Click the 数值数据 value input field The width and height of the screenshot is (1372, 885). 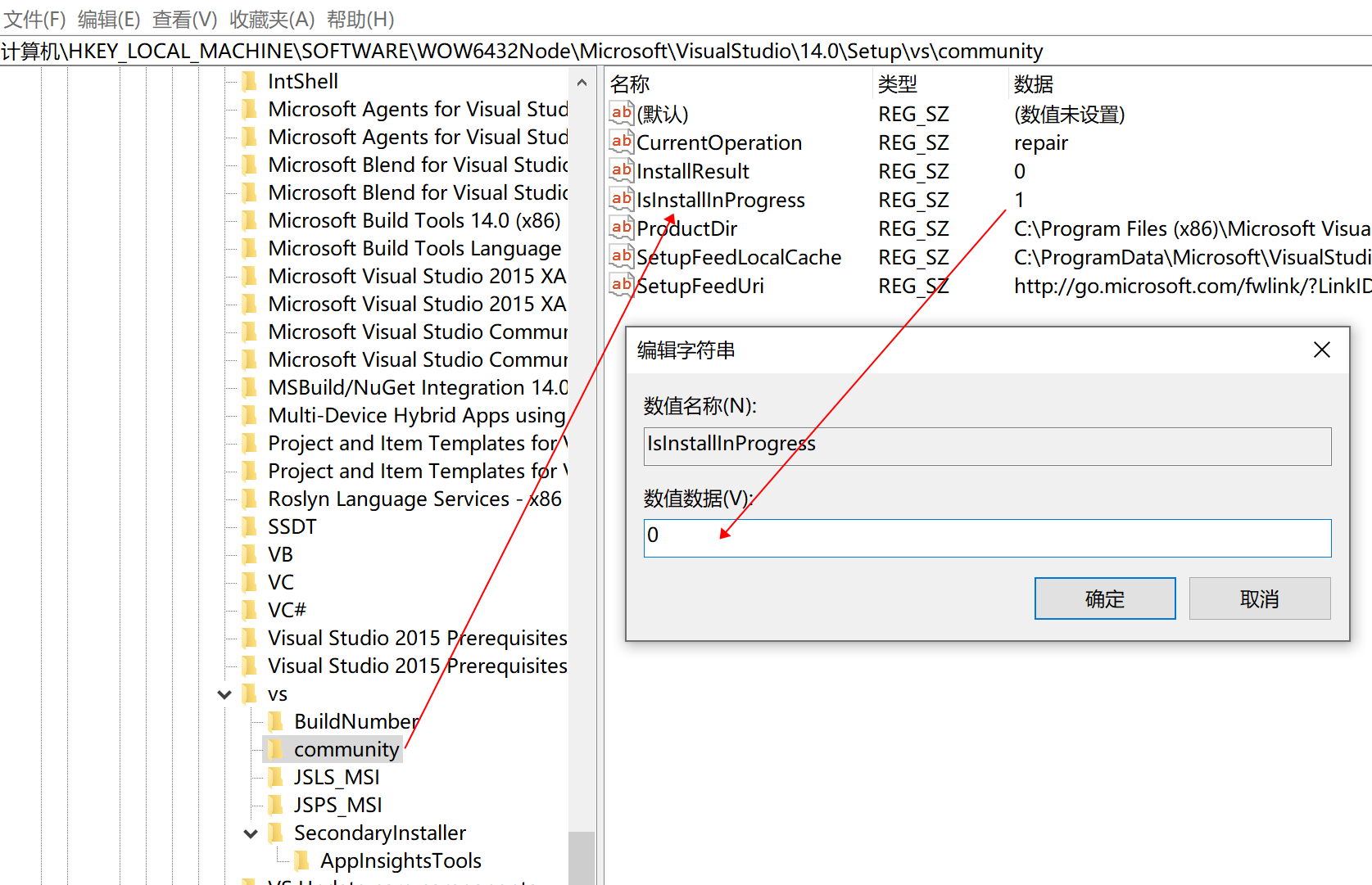[x=987, y=538]
